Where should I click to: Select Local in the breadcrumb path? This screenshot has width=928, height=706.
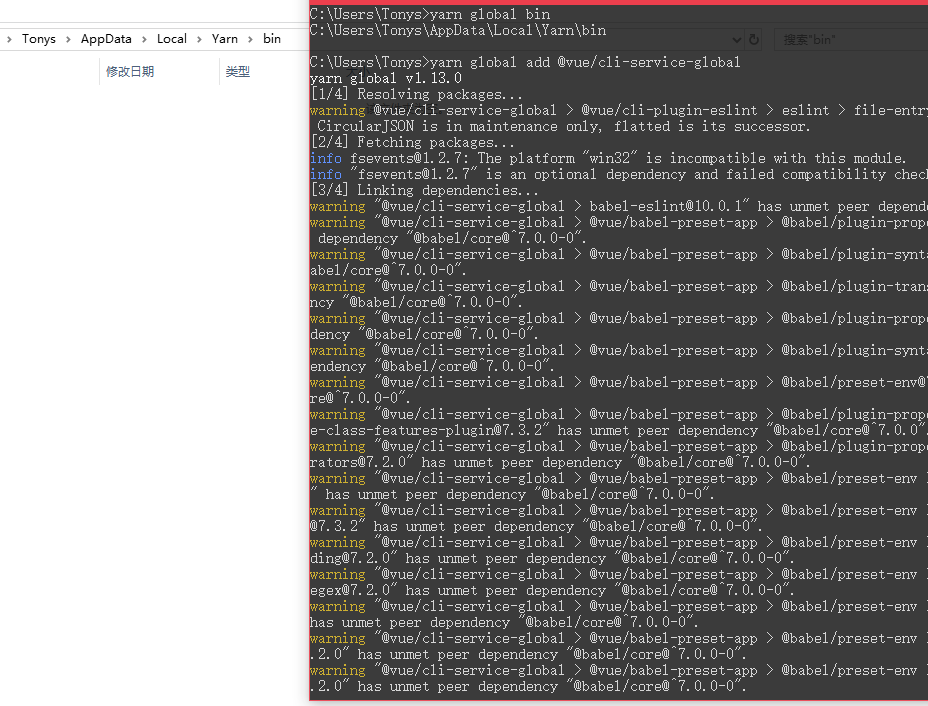(x=172, y=39)
